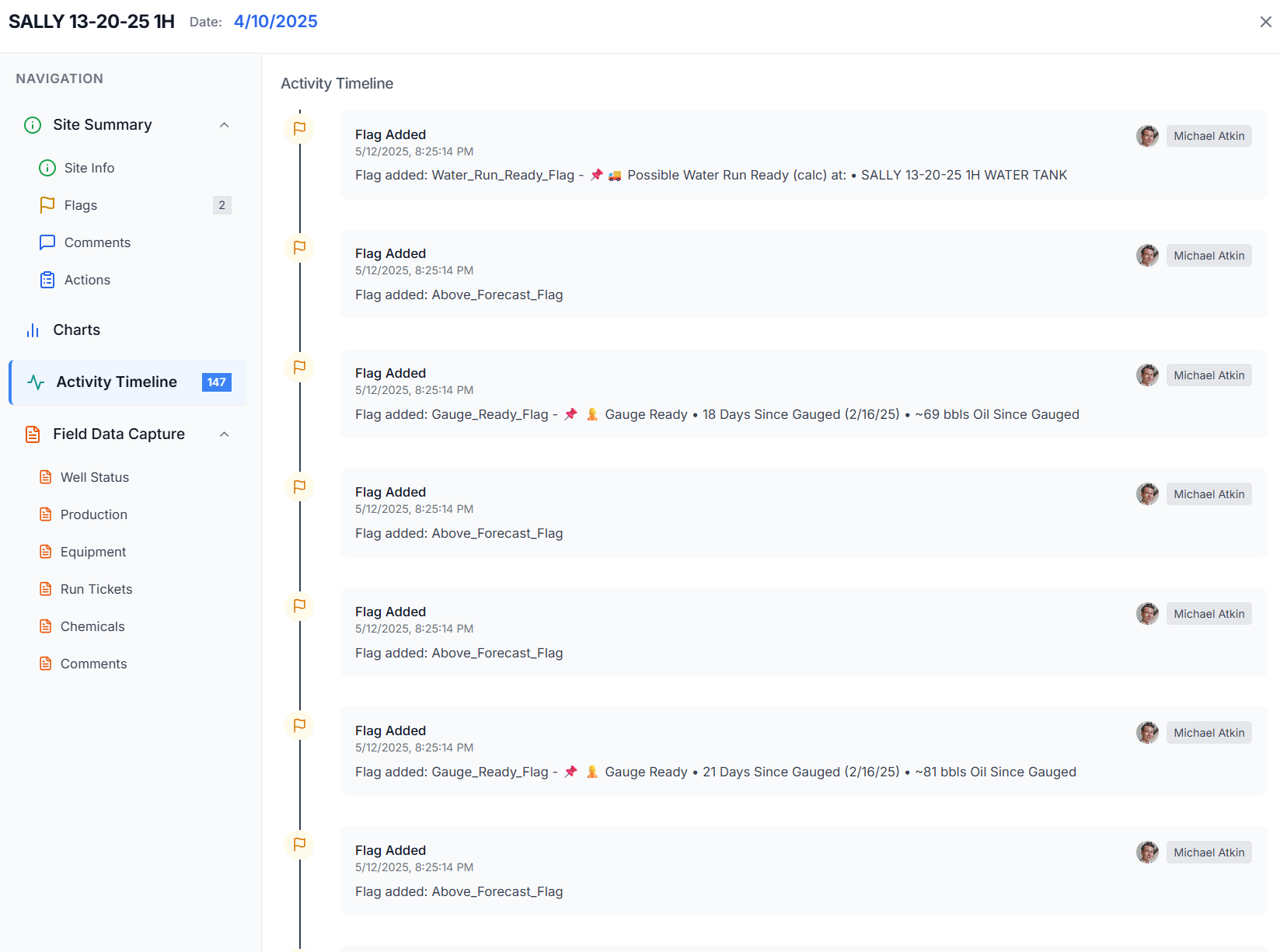Open the Run Tickets entry
The image size is (1280, 952).
96,588
